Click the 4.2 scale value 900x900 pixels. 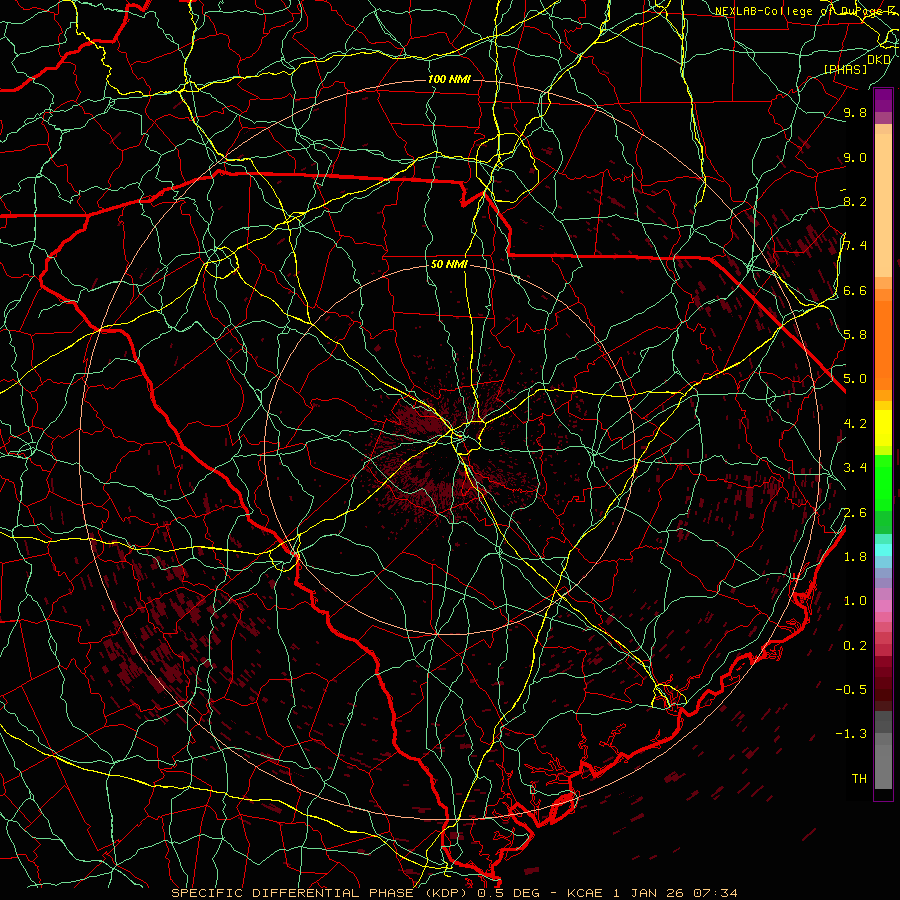(855, 423)
